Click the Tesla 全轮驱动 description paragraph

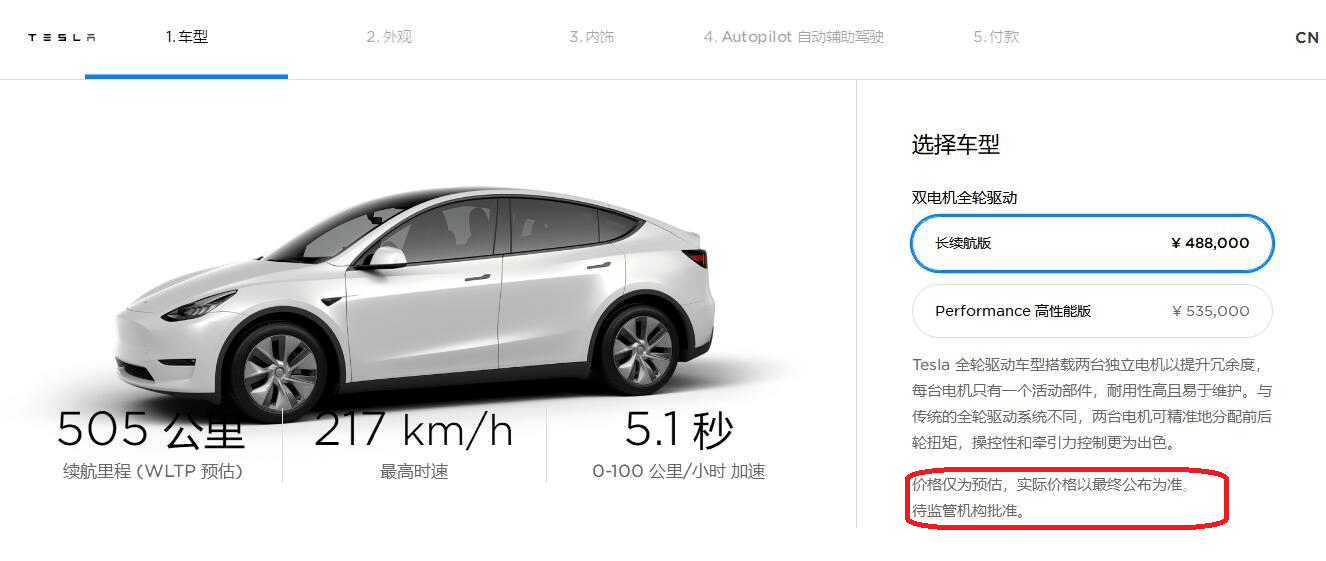(1092, 403)
